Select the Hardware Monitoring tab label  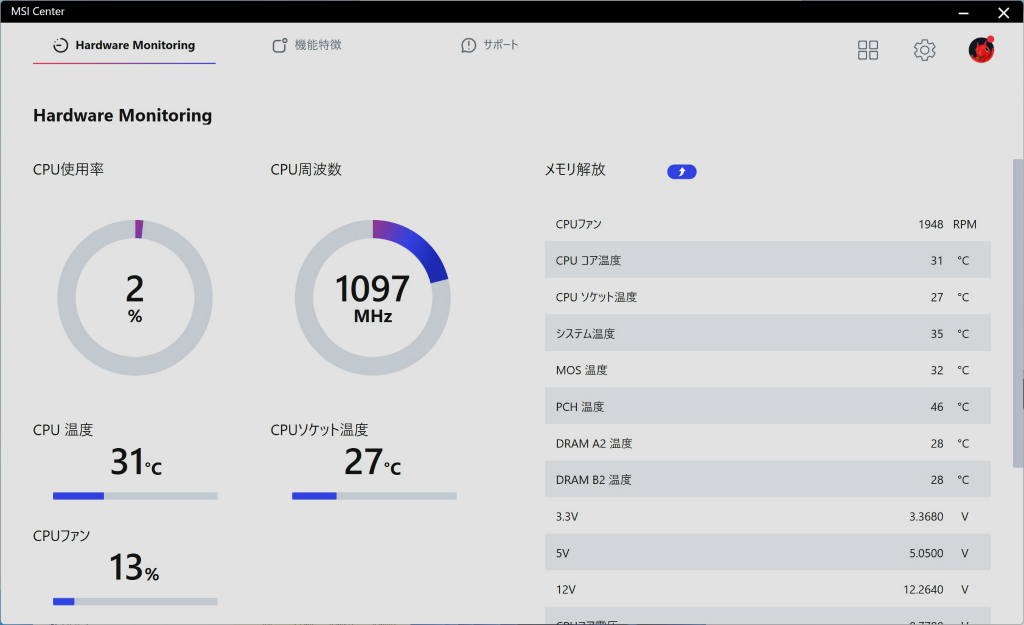(135, 45)
